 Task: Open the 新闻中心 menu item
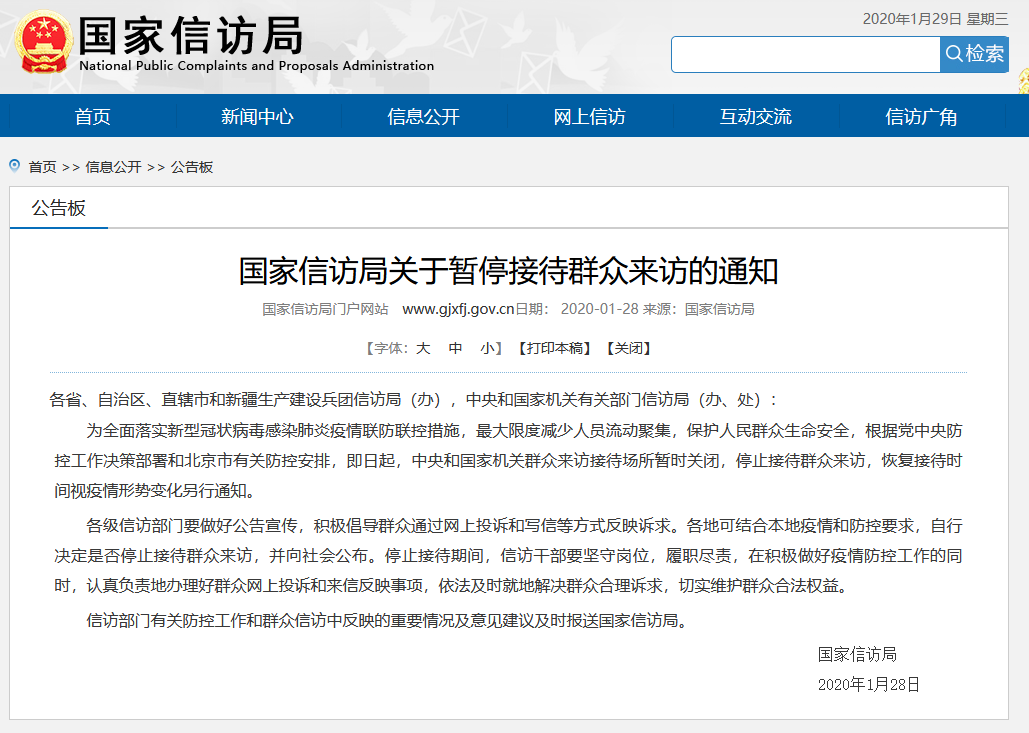click(x=257, y=116)
